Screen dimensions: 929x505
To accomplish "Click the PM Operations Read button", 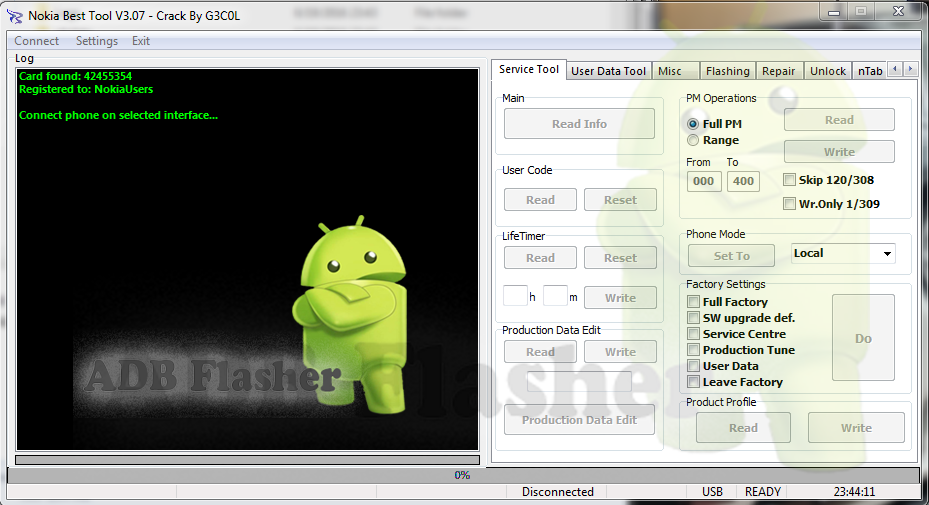I will [840, 120].
